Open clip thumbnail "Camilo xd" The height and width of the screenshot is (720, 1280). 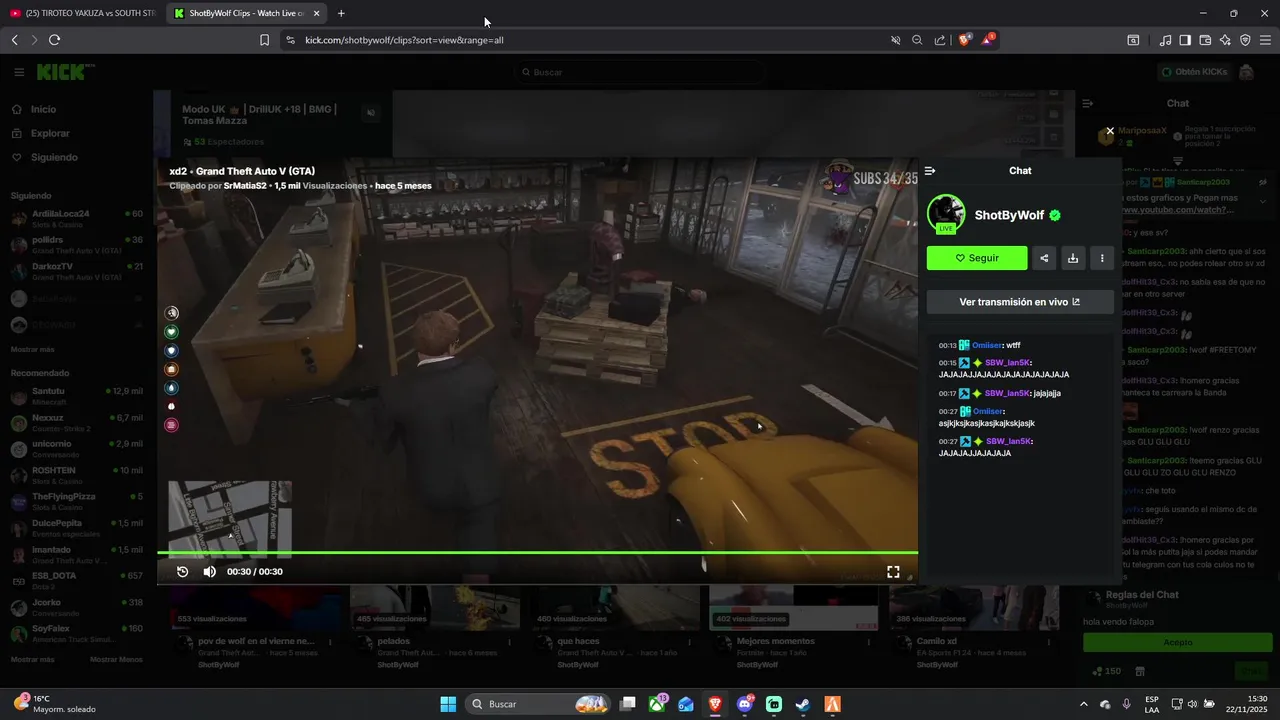click(x=974, y=608)
